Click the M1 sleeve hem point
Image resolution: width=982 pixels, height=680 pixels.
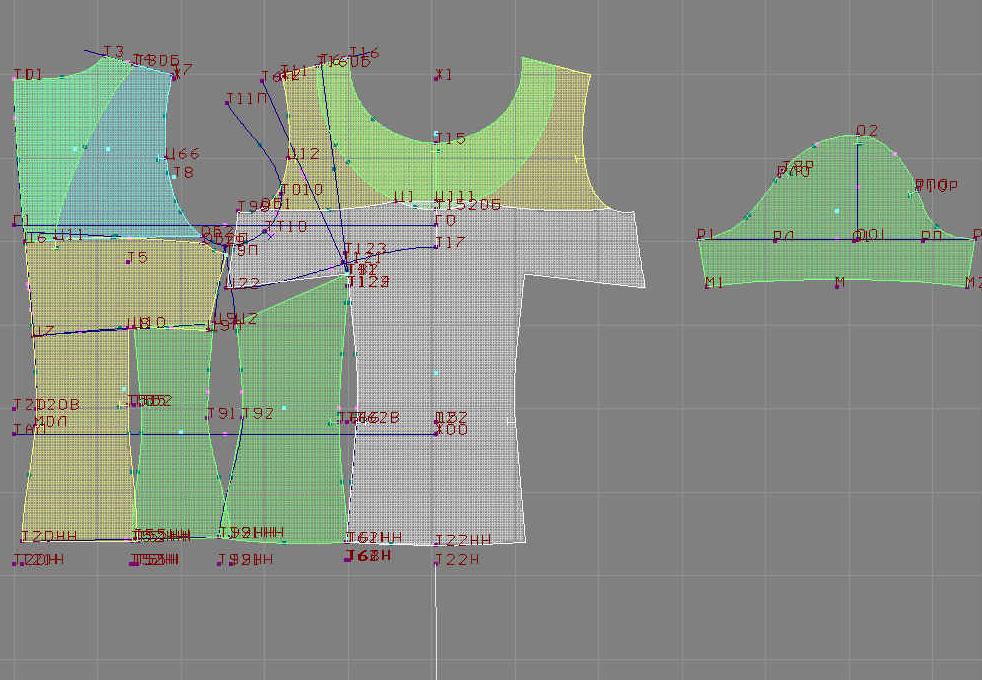point(714,282)
